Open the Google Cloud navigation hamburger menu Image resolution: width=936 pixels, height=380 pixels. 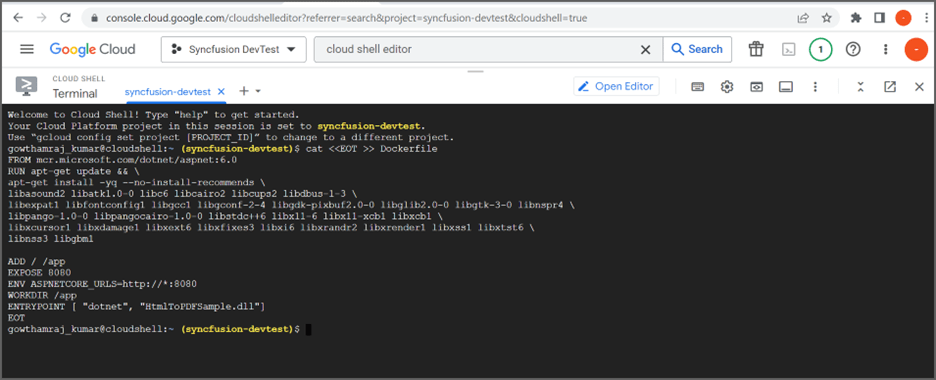click(27, 49)
